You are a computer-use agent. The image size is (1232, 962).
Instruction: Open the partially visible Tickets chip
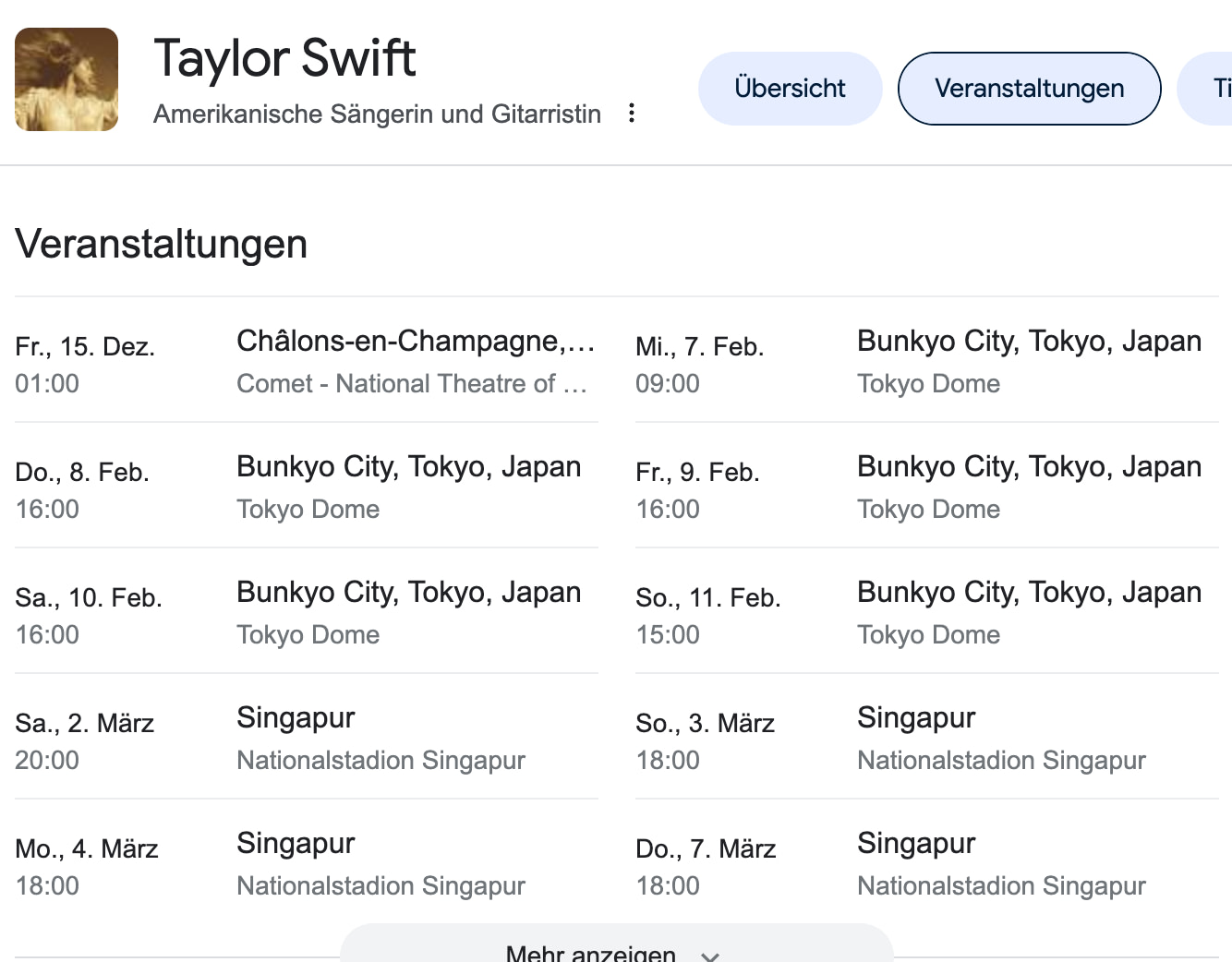point(1214,88)
